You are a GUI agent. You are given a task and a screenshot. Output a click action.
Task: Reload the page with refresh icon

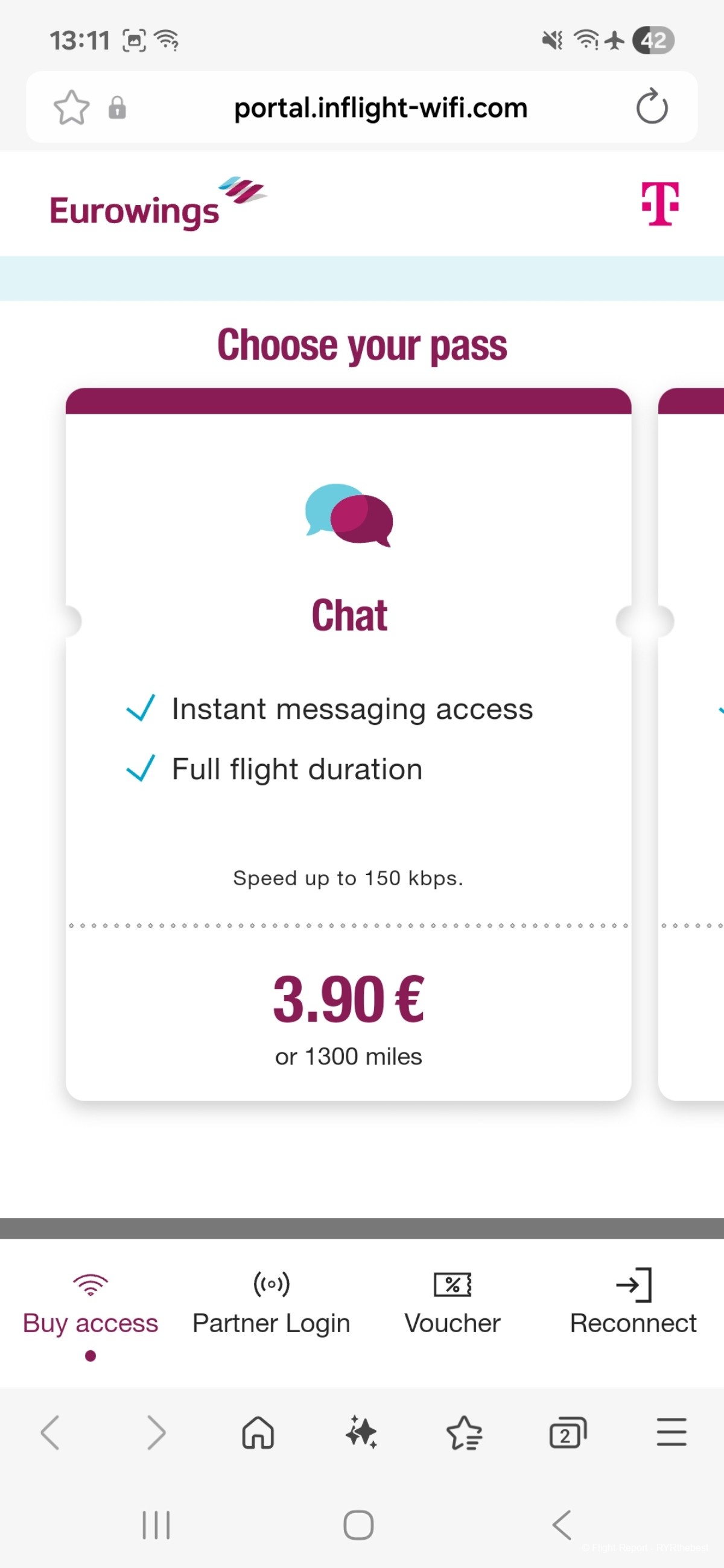click(x=652, y=107)
